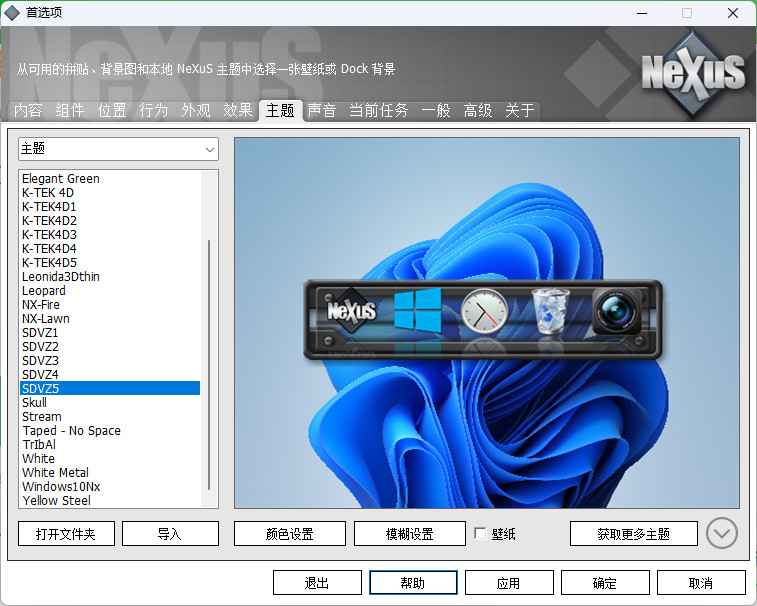Click the 退出 button
The width and height of the screenshot is (757, 606).
317,583
